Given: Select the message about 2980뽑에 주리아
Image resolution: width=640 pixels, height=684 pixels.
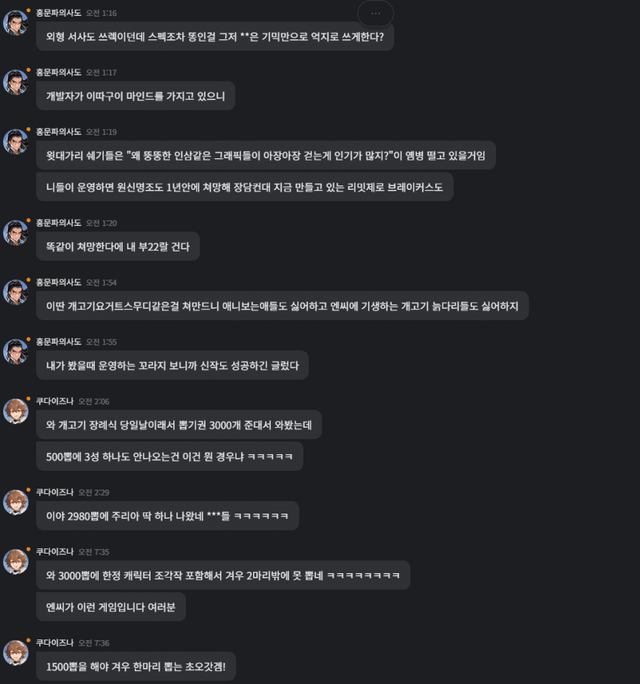Looking at the screenshot, I should pyautogui.click(x=168, y=516).
